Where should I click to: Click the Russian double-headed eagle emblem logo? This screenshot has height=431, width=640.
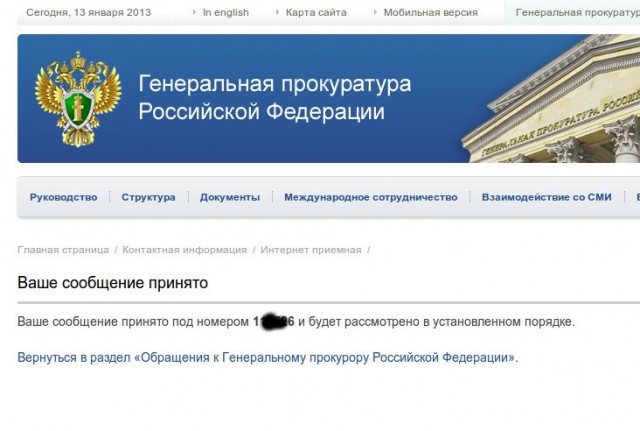(78, 99)
